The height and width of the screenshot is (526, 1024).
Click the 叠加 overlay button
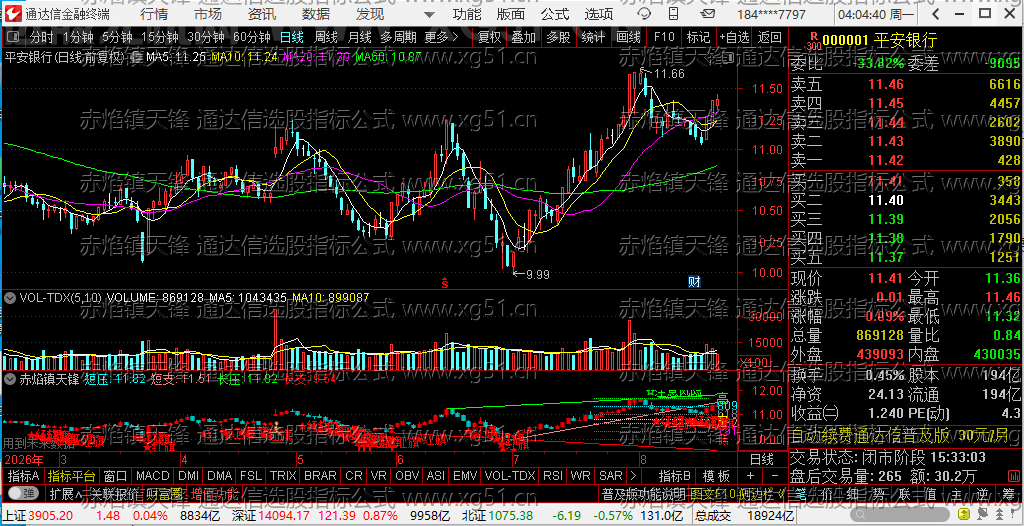[523, 38]
